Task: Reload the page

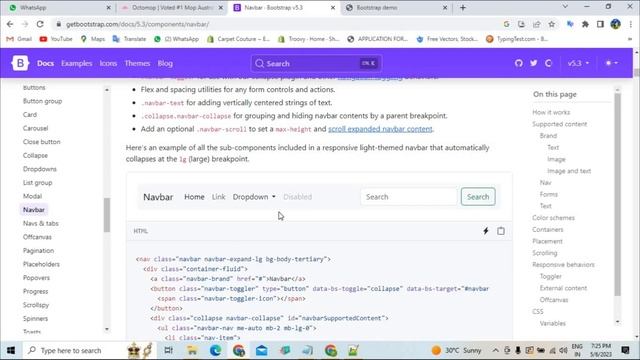Action: coord(40,24)
